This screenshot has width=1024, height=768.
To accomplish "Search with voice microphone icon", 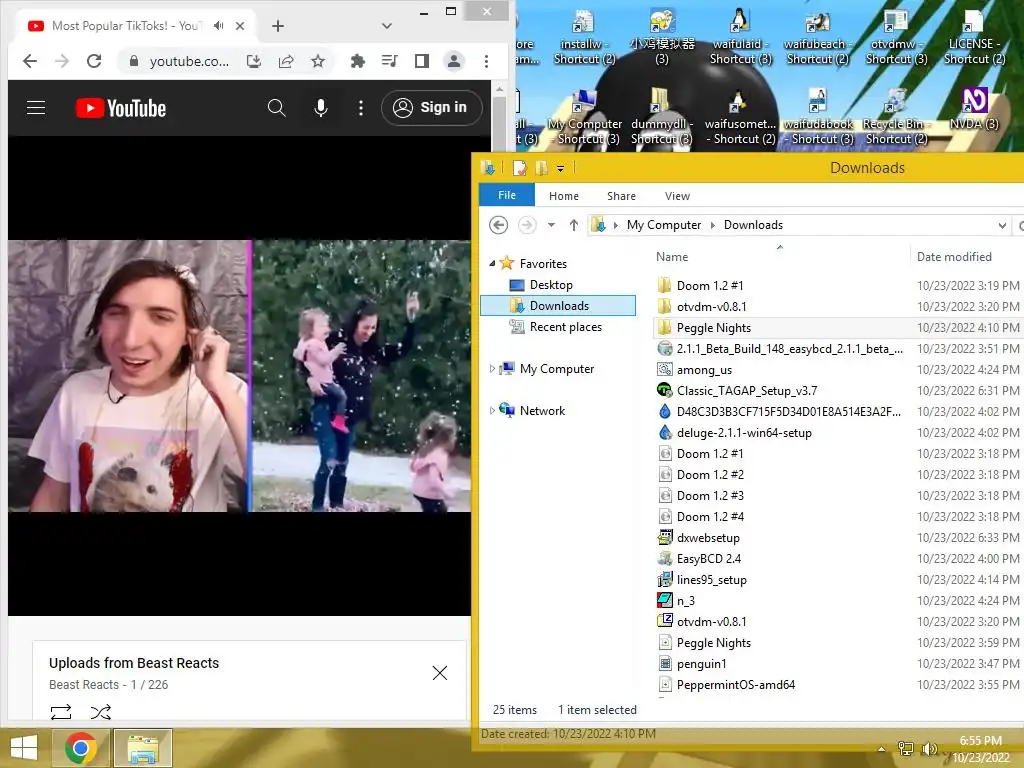I will (x=321, y=108).
